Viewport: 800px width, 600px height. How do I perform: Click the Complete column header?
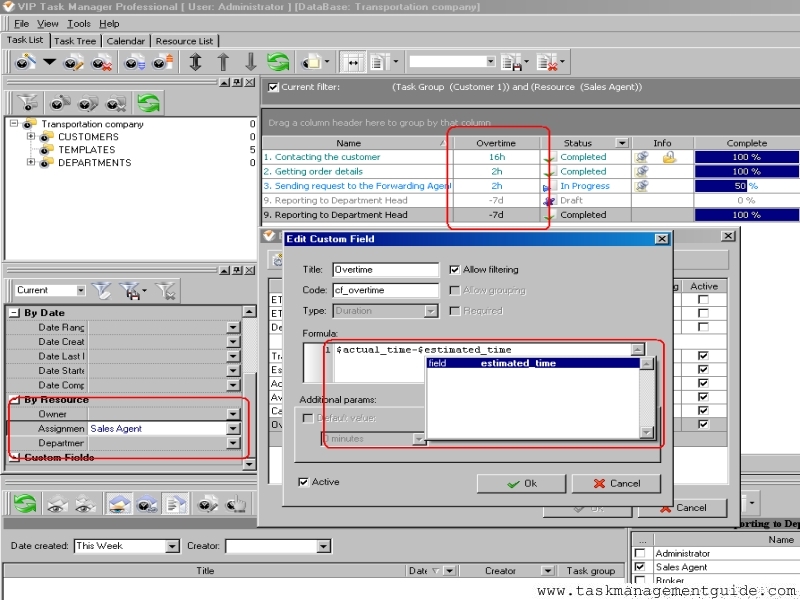746,143
